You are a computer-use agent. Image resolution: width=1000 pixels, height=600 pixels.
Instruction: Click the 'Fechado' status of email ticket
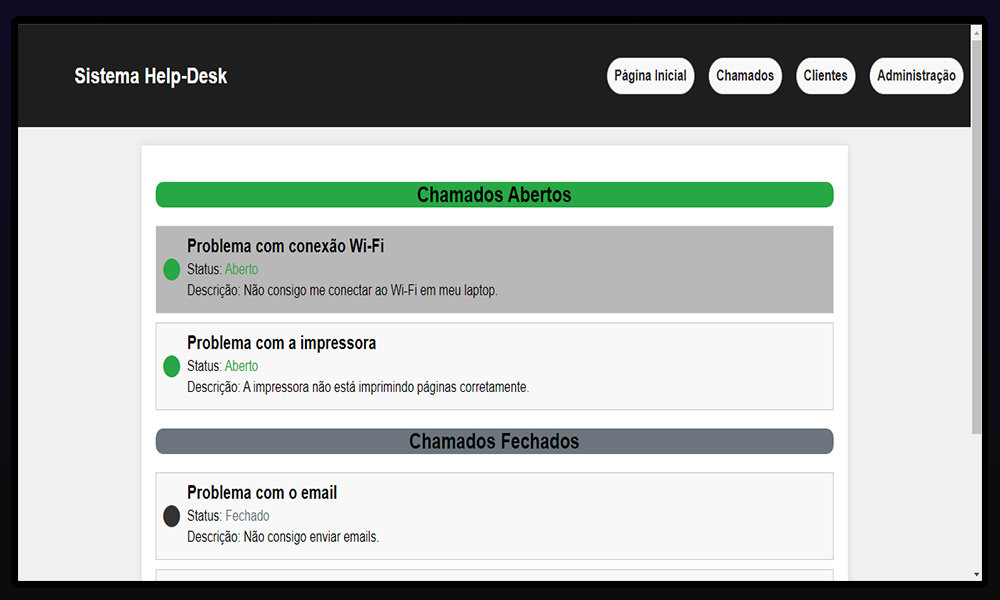[247, 515]
